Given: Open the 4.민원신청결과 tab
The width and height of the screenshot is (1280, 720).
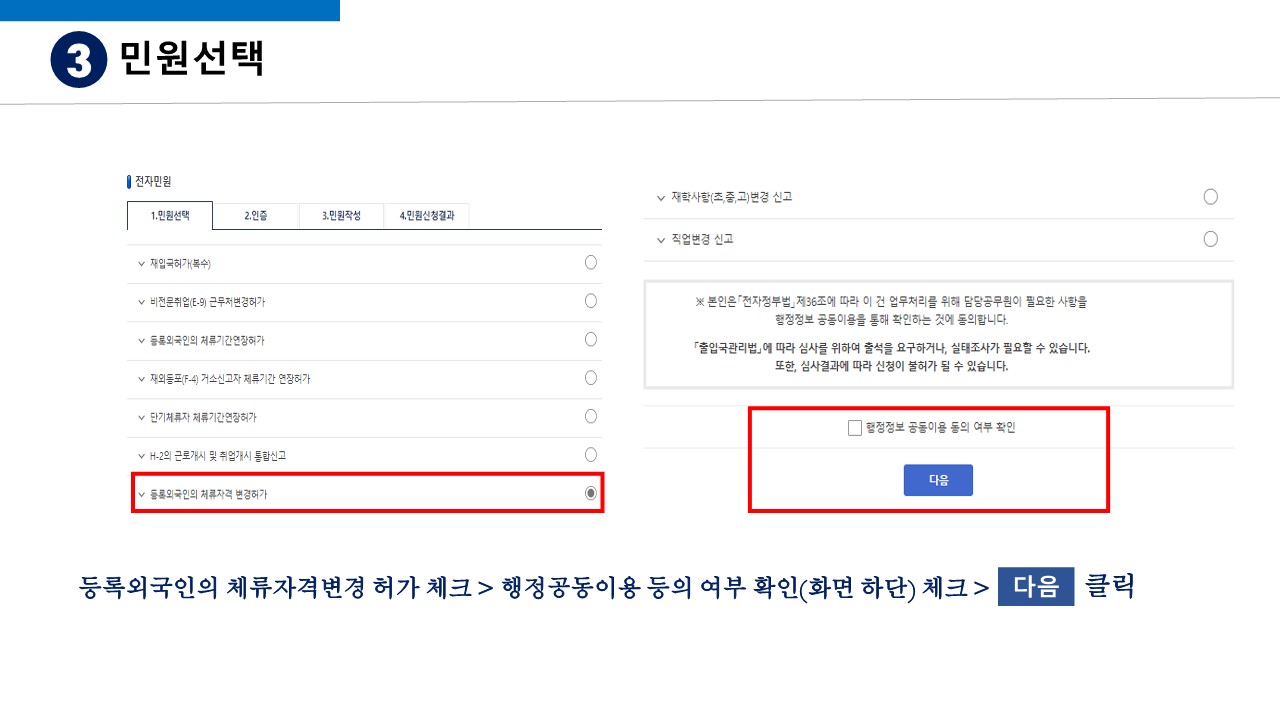Looking at the screenshot, I should pos(426,216).
